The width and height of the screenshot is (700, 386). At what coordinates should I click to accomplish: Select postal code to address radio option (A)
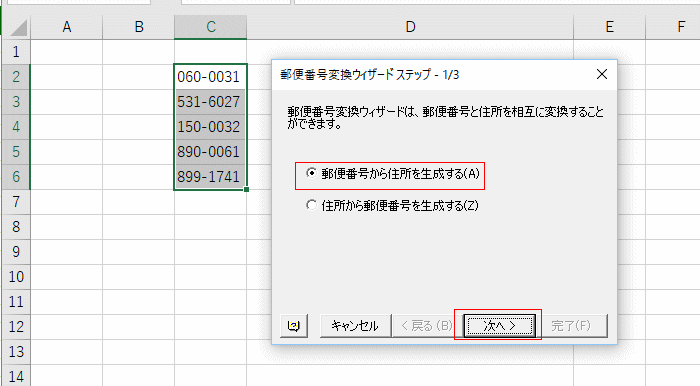pyautogui.click(x=392, y=174)
